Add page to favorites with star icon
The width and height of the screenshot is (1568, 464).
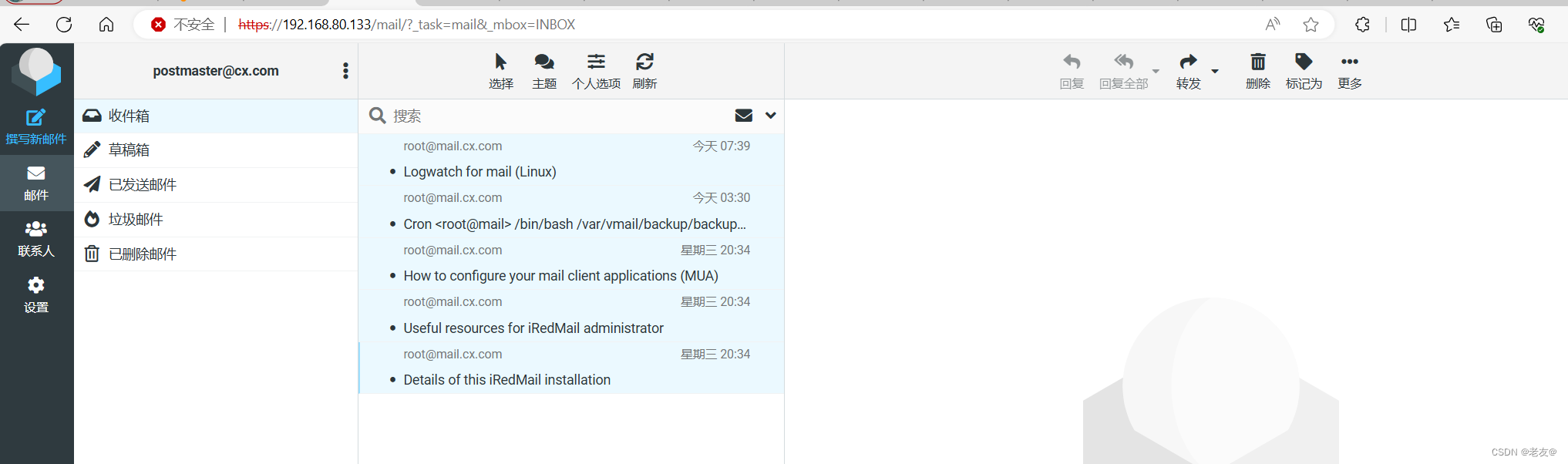pyautogui.click(x=1311, y=25)
